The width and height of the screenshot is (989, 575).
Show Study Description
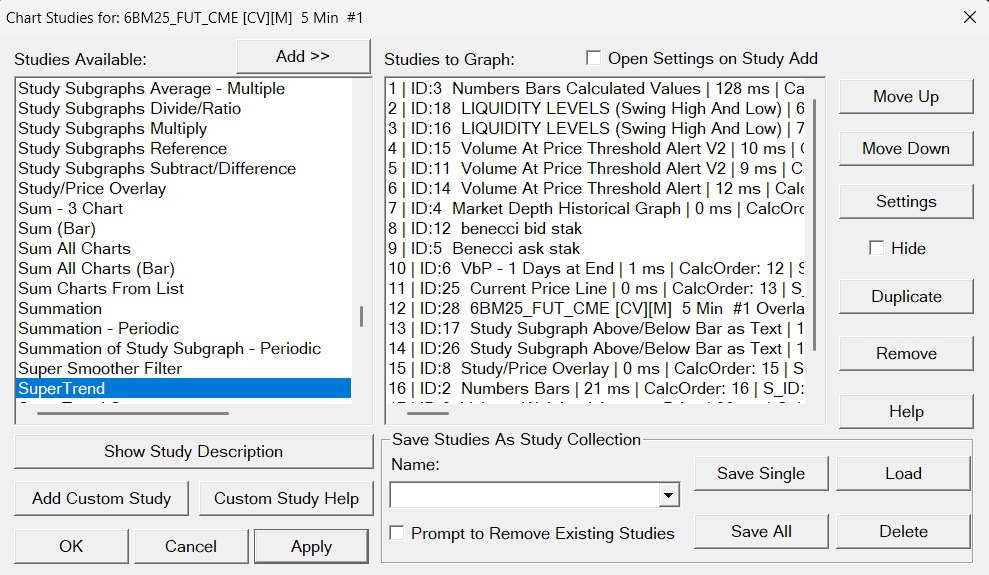193,451
